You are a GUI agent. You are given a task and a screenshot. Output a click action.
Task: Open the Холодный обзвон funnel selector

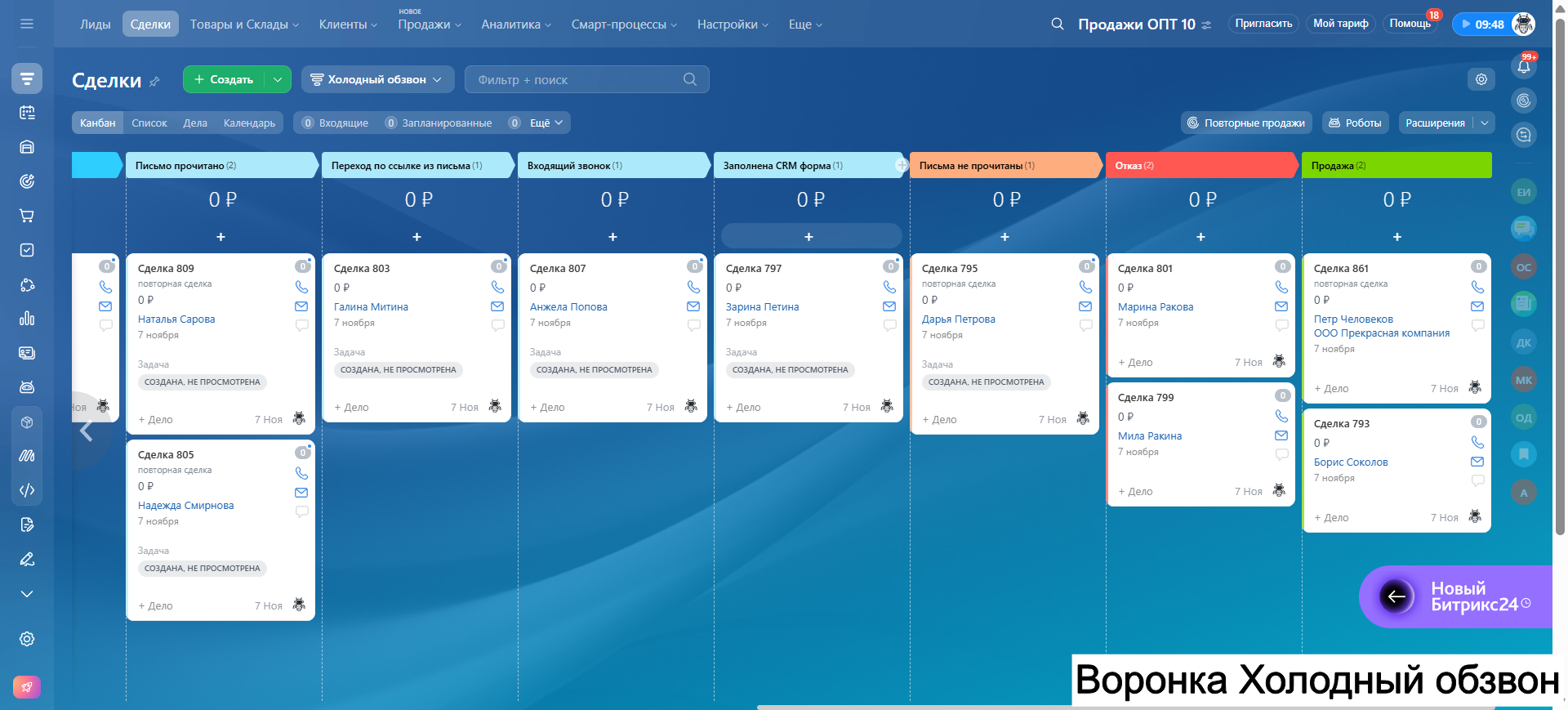coord(376,79)
